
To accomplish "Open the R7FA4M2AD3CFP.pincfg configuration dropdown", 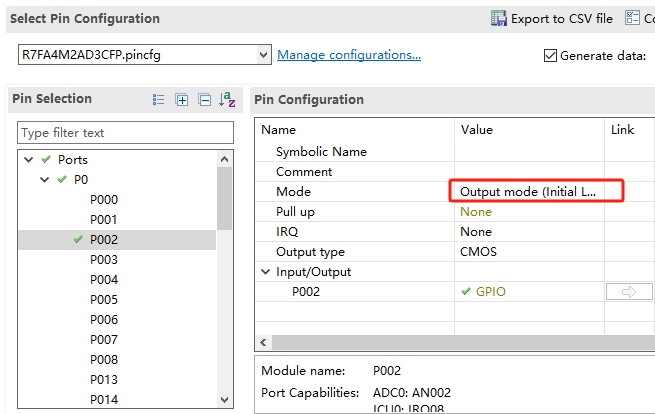I will point(263,55).
